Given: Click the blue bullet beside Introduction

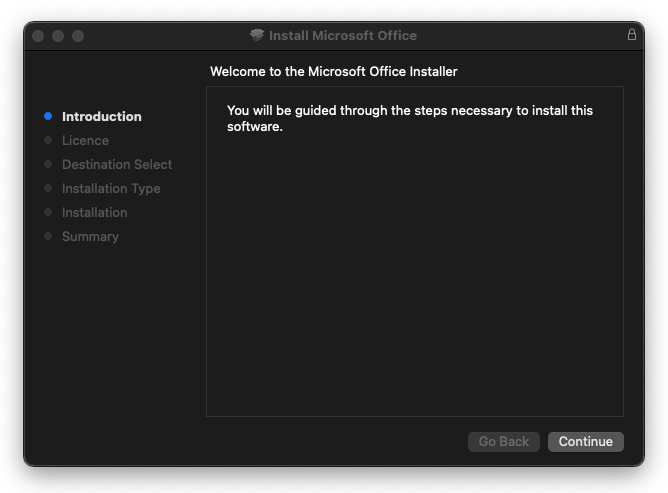Looking at the screenshot, I should 48,117.
